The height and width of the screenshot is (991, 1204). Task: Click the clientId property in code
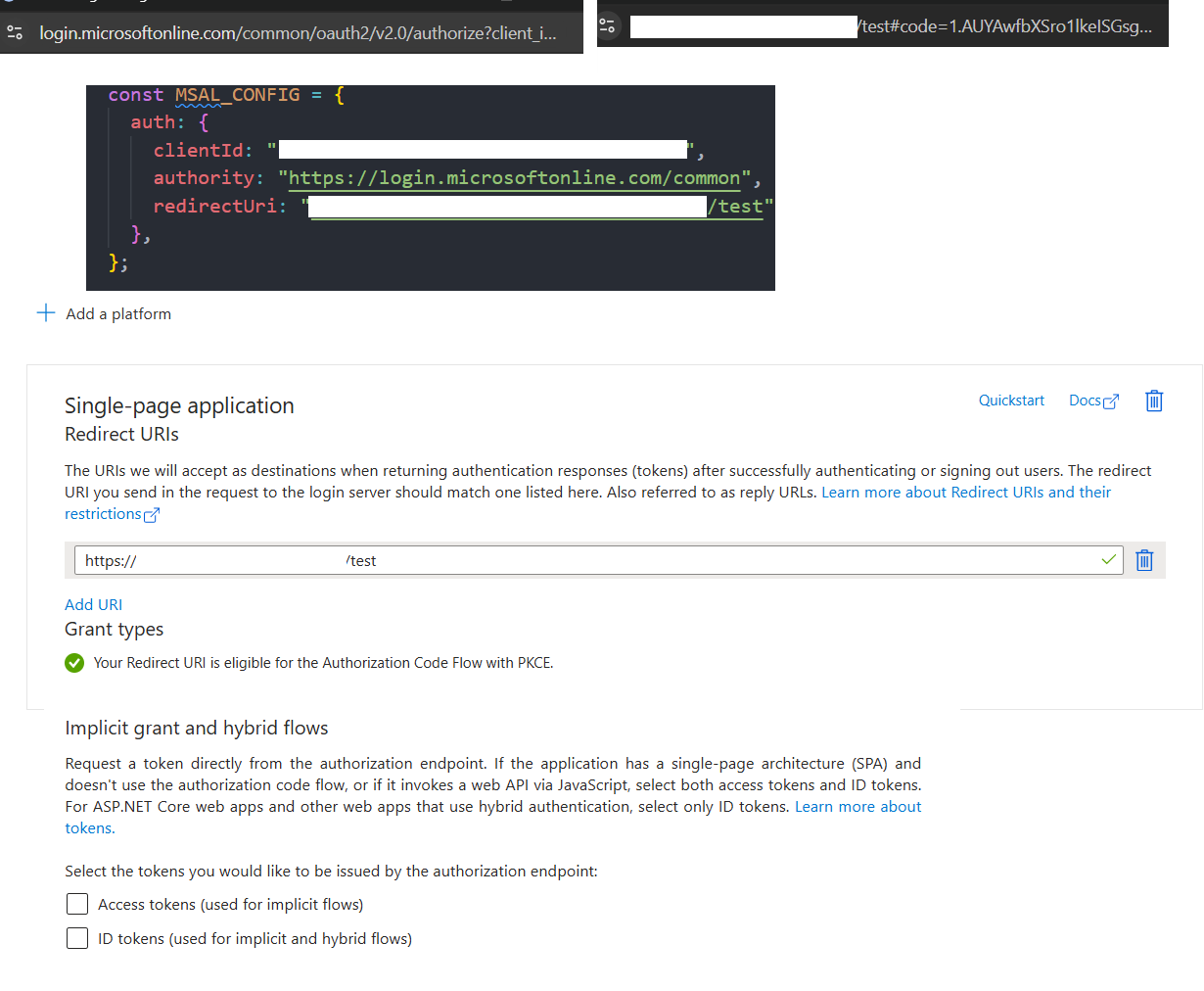click(198, 150)
